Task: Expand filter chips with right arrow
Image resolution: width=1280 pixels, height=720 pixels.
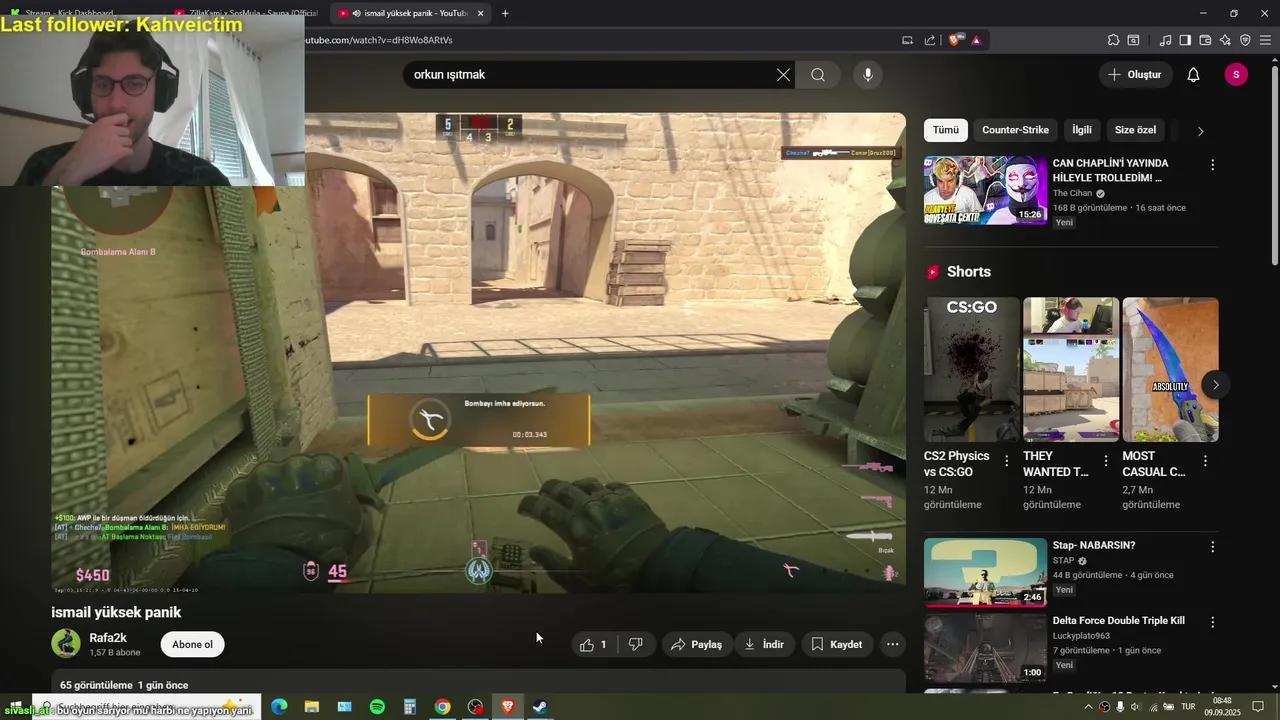Action: point(1201,131)
